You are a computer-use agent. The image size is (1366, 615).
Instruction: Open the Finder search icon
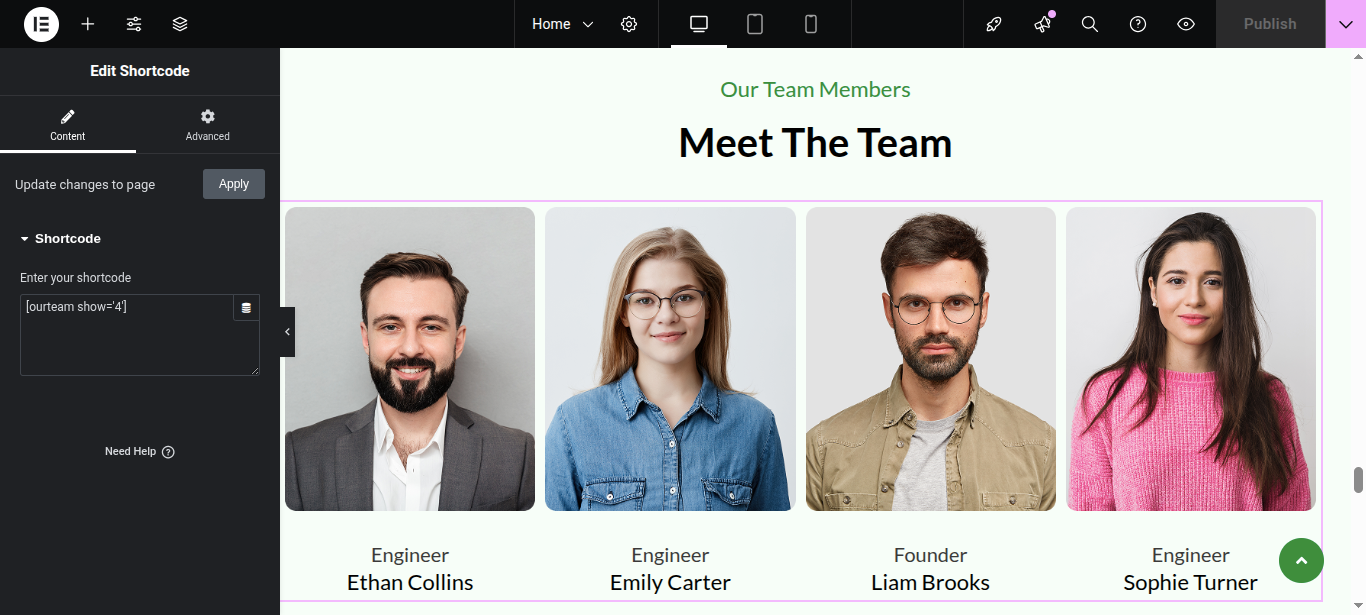tap(1090, 24)
